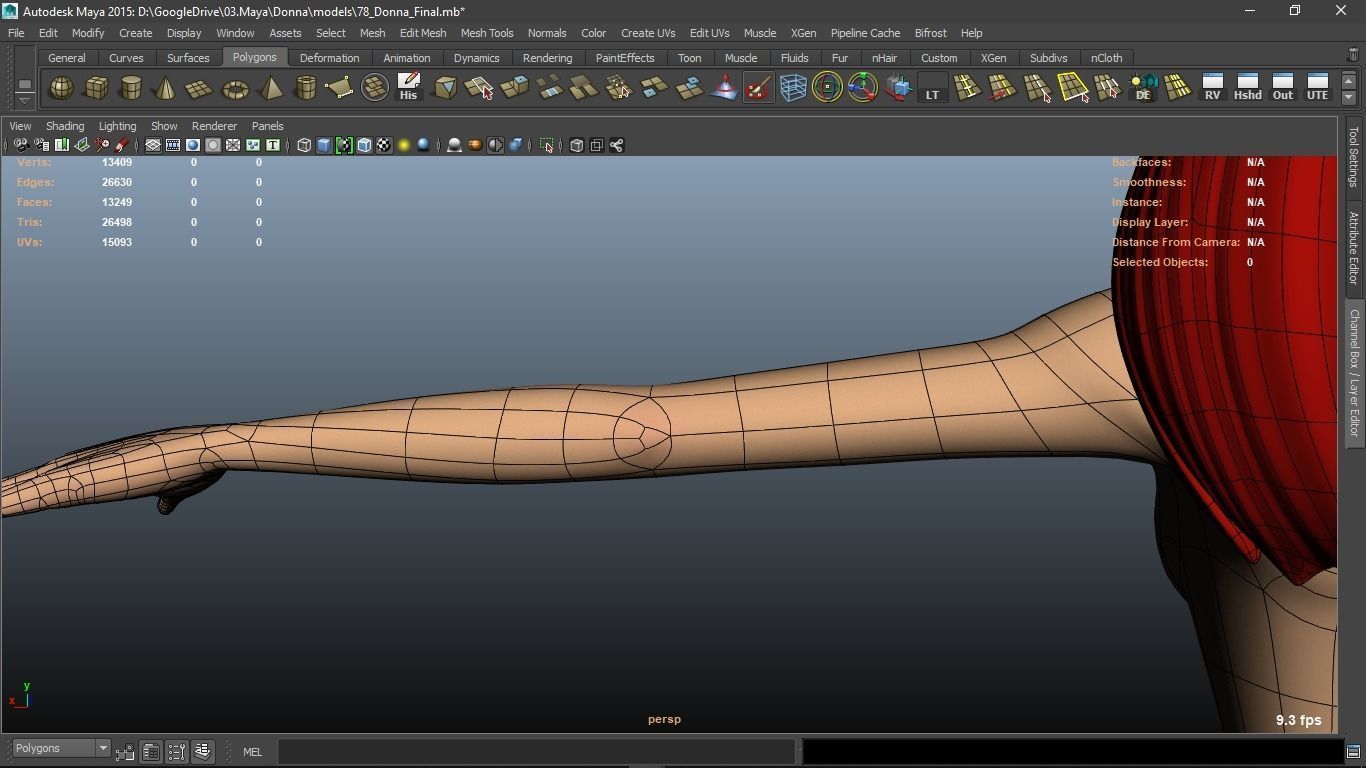This screenshot has width=1366, height=768.
Task: Click the yellow-outlined plane edge loop shelf icon
Action: coord(1073,88)
